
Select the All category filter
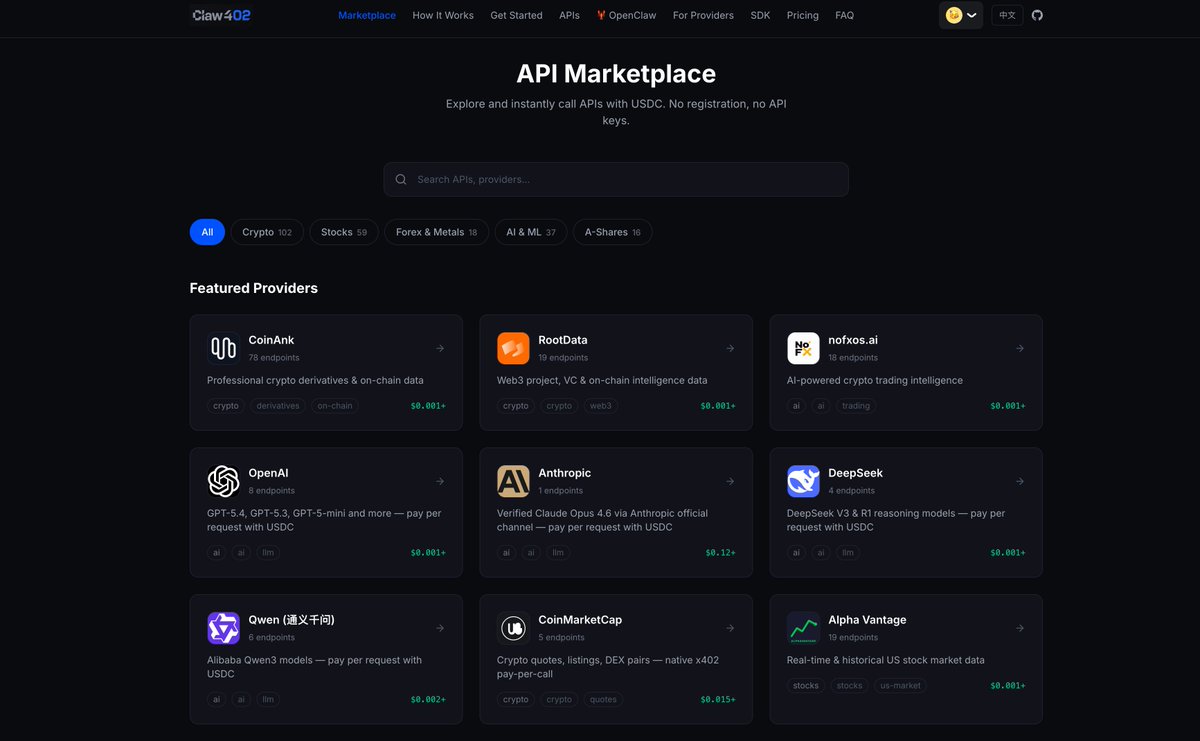click(x=207, y=232)
